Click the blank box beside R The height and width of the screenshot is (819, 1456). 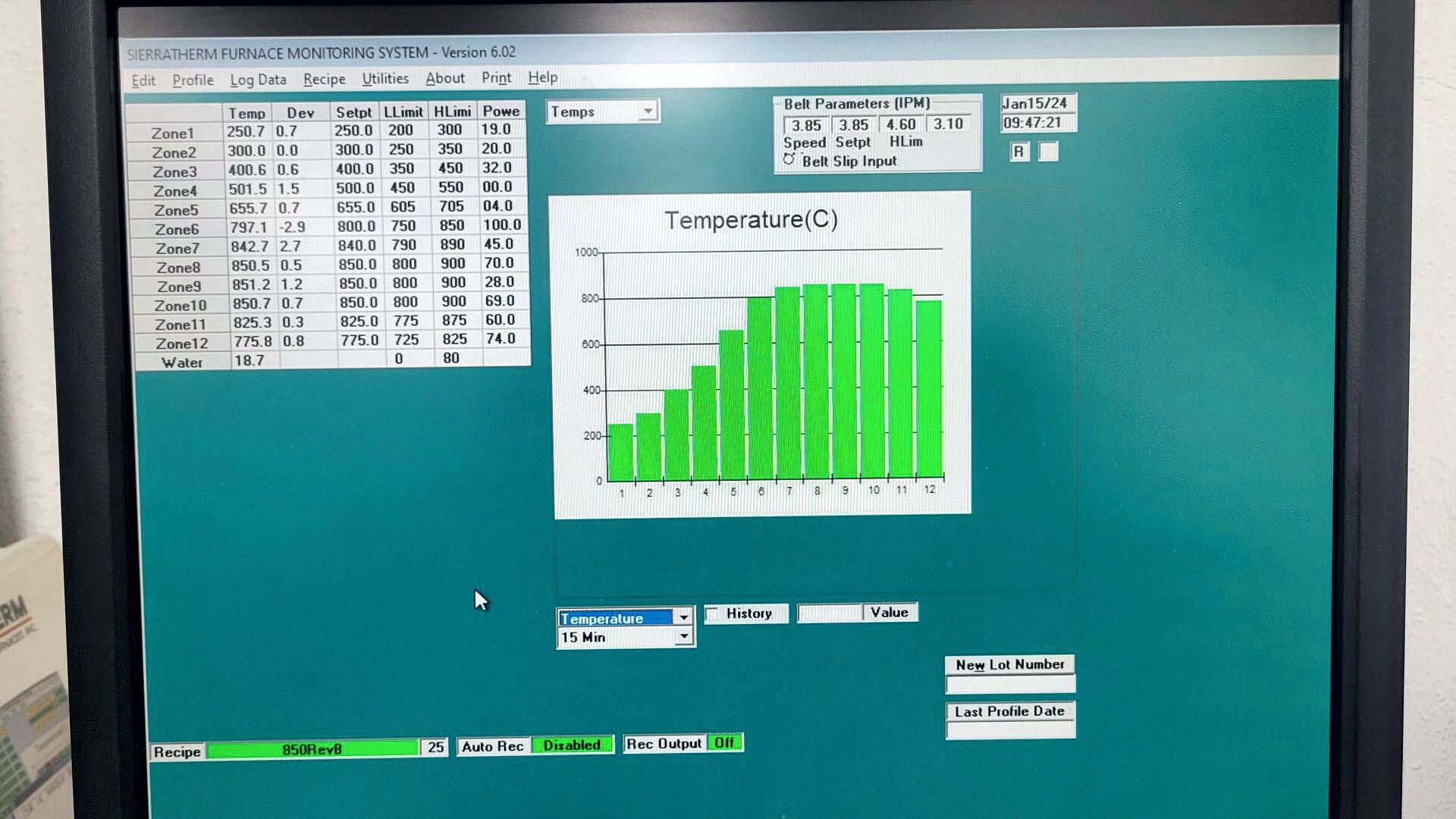(x=1048, y=152)
